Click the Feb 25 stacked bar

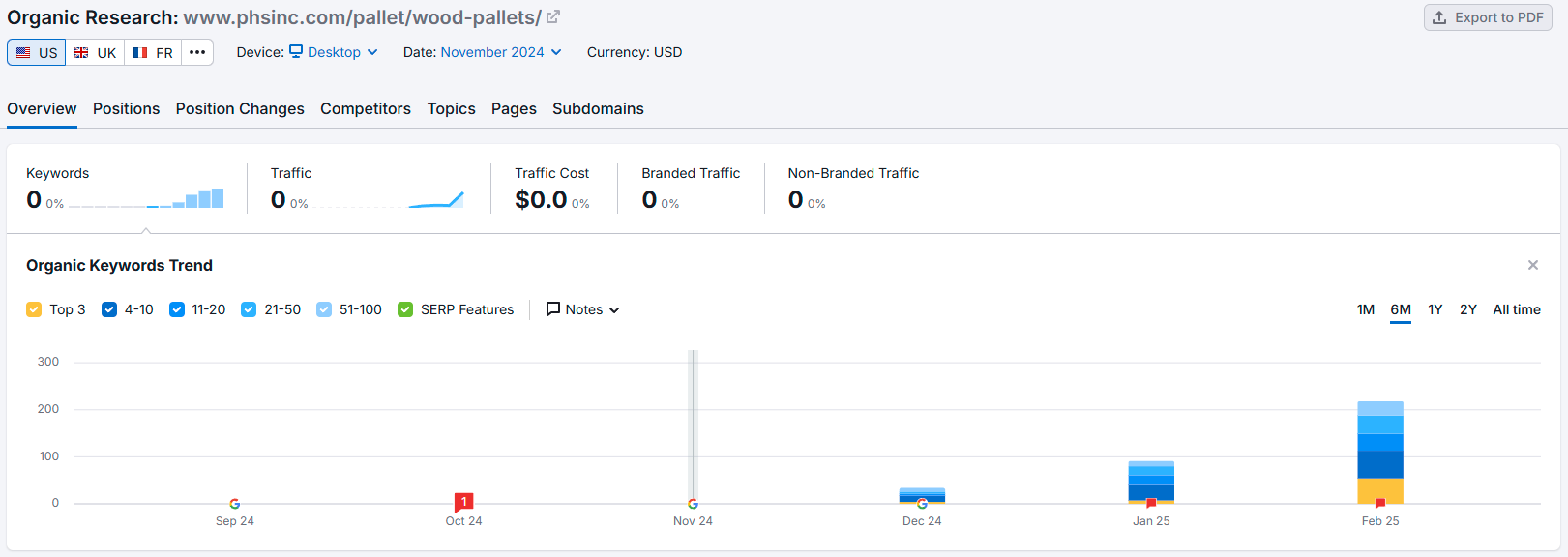pos(1380,453)
